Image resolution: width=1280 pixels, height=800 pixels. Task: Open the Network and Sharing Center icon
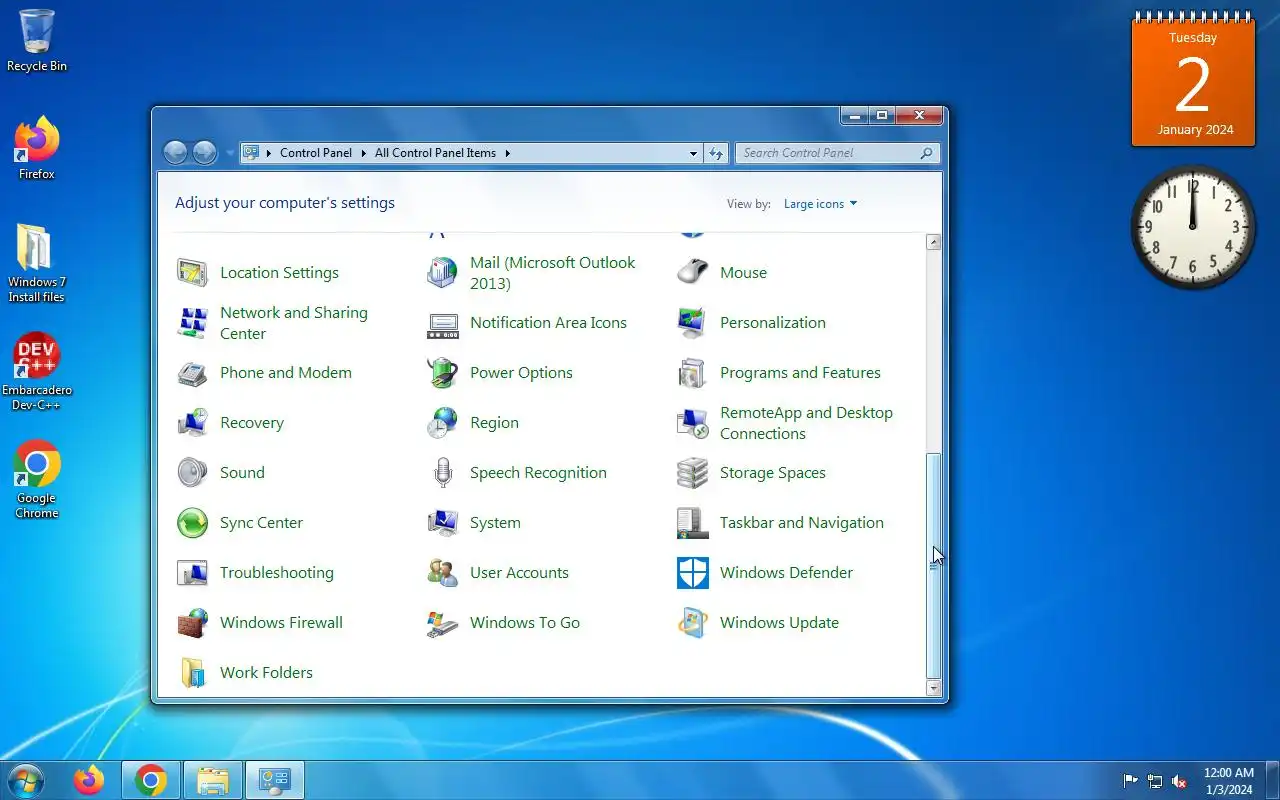192,322
